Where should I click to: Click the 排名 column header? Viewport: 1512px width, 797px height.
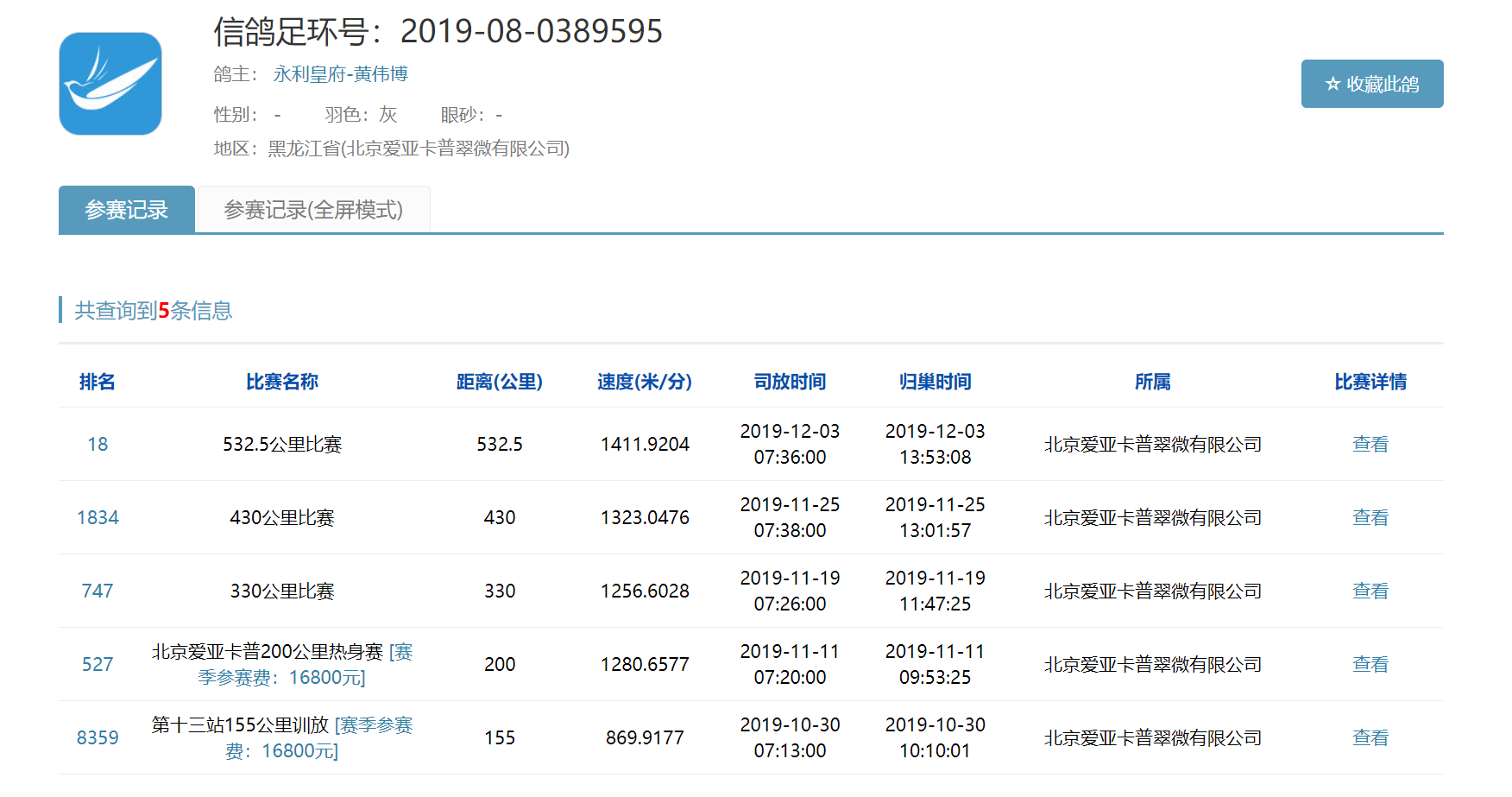point(98,382)
